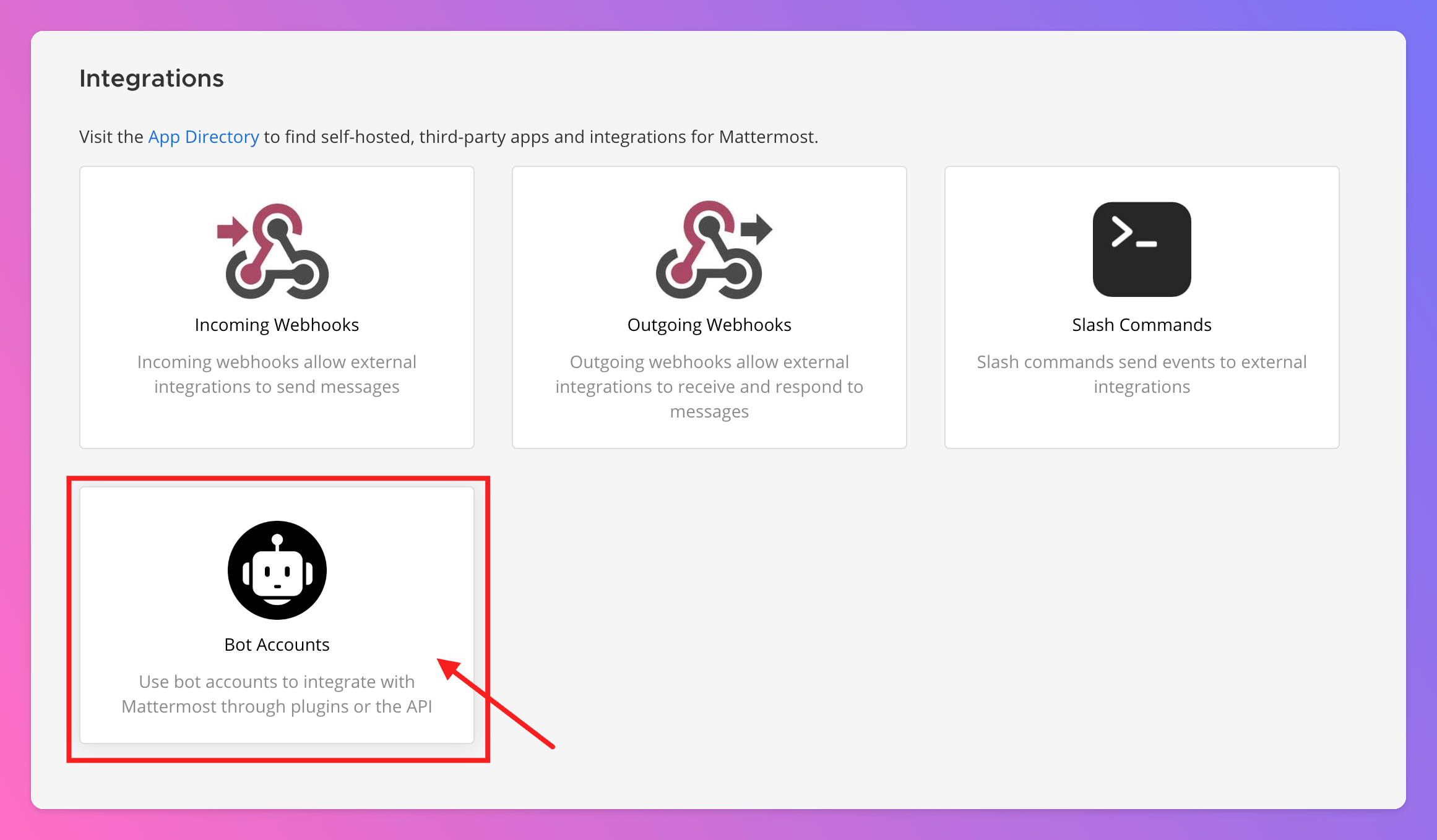Click the Integrations page heading

click(152, 79)
